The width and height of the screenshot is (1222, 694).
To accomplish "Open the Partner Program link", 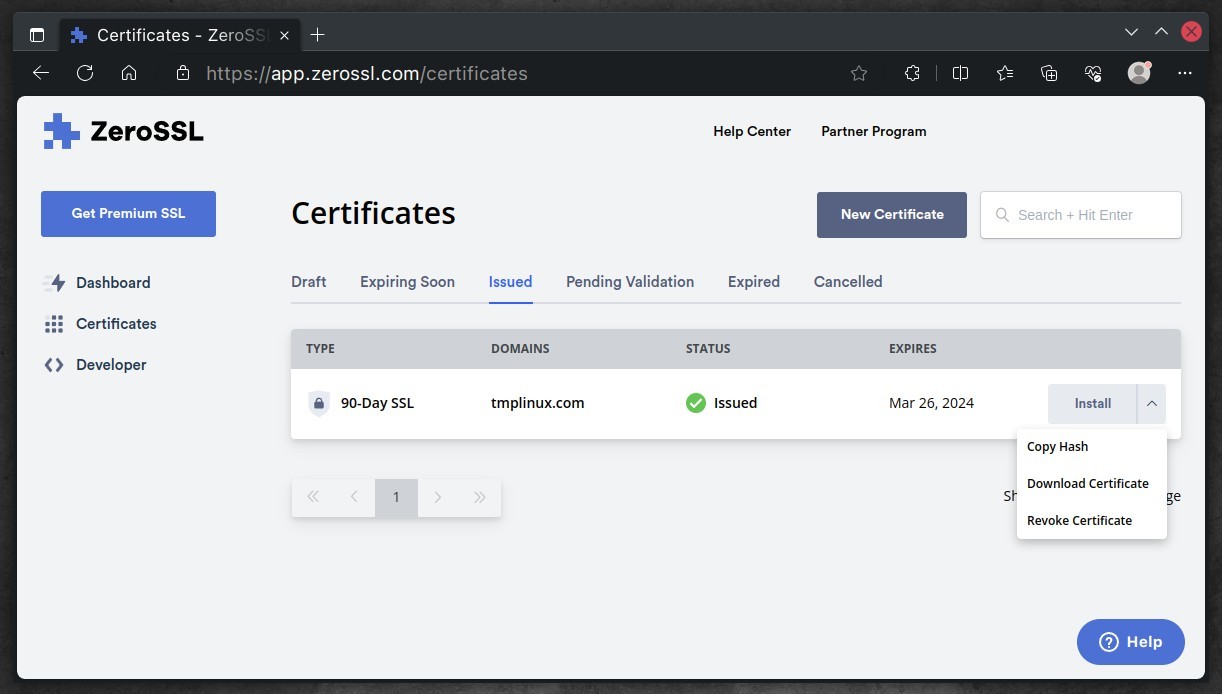I will tap(874, 131).
